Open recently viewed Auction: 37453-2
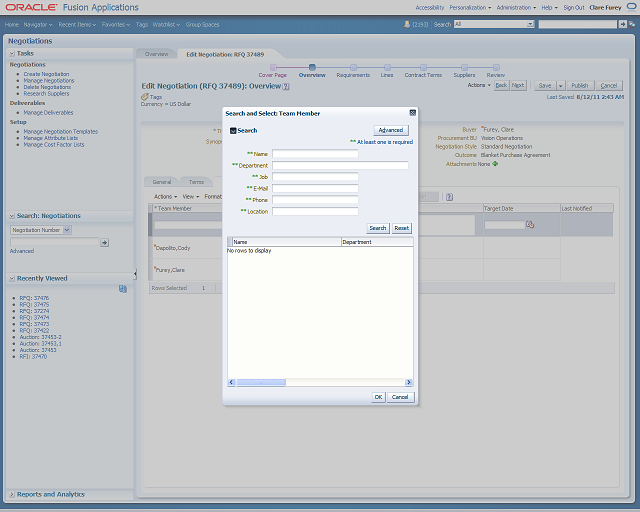This screenshot has height=512, width=640. click(41, 337)
